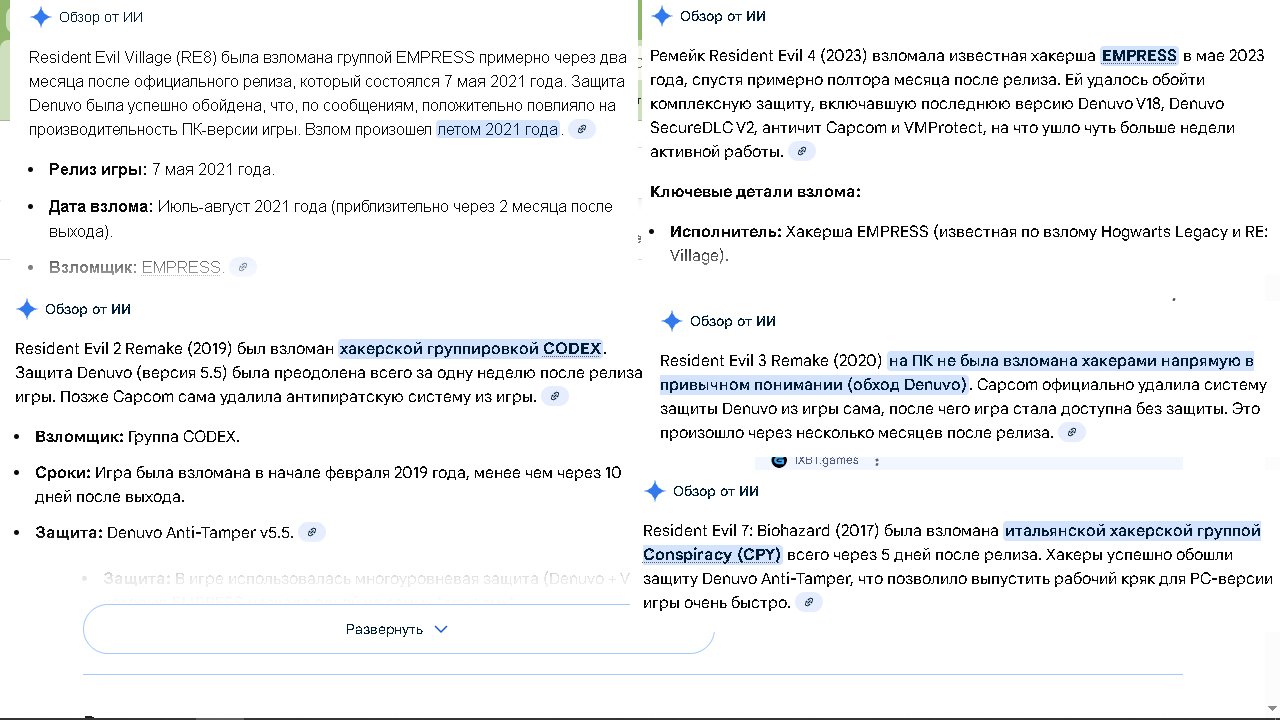
Task: Click highlighted 'EMPRESS' in Resident Evil 4 overview
Action: click(1138, 56)
